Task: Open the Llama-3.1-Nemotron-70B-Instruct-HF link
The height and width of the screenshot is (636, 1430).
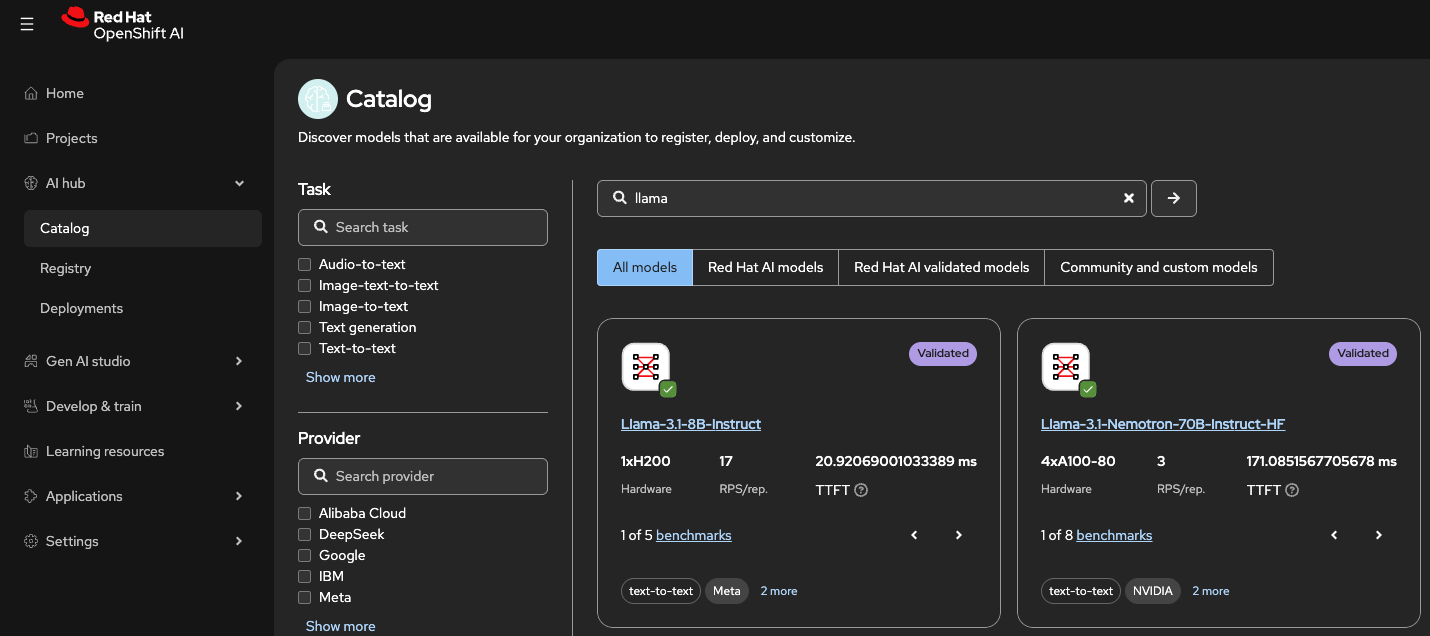Action: (x=1163, y=424)
